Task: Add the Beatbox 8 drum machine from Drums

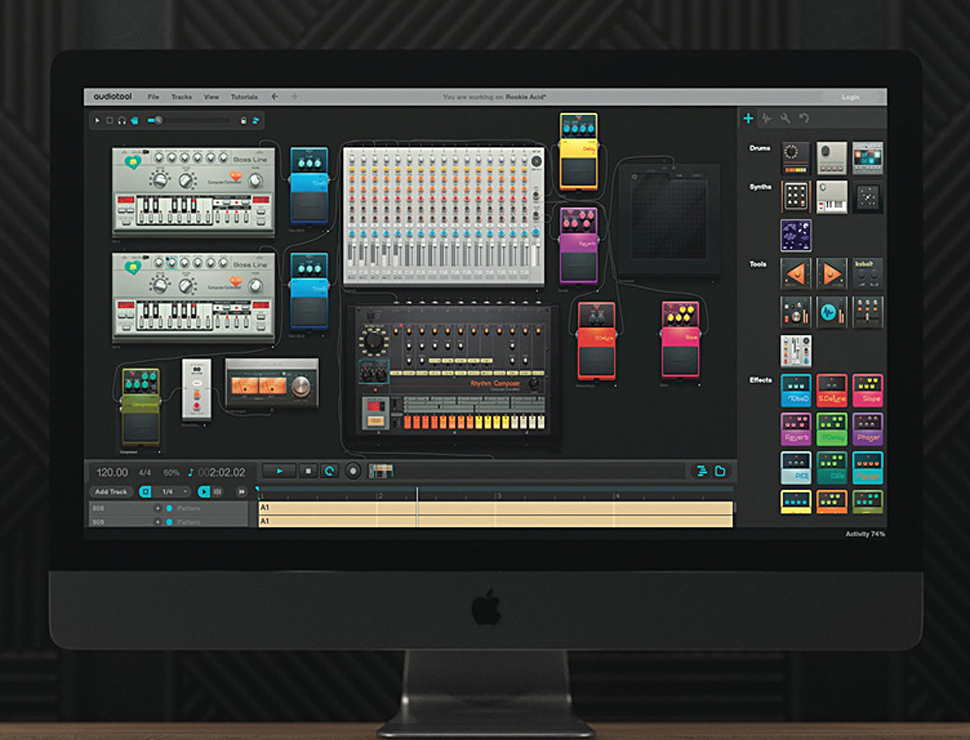Action: tap(796, 158)
